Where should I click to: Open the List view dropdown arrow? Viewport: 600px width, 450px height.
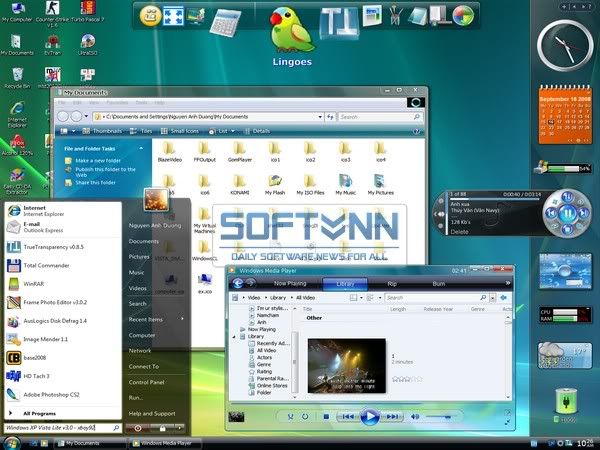point(233,131)
